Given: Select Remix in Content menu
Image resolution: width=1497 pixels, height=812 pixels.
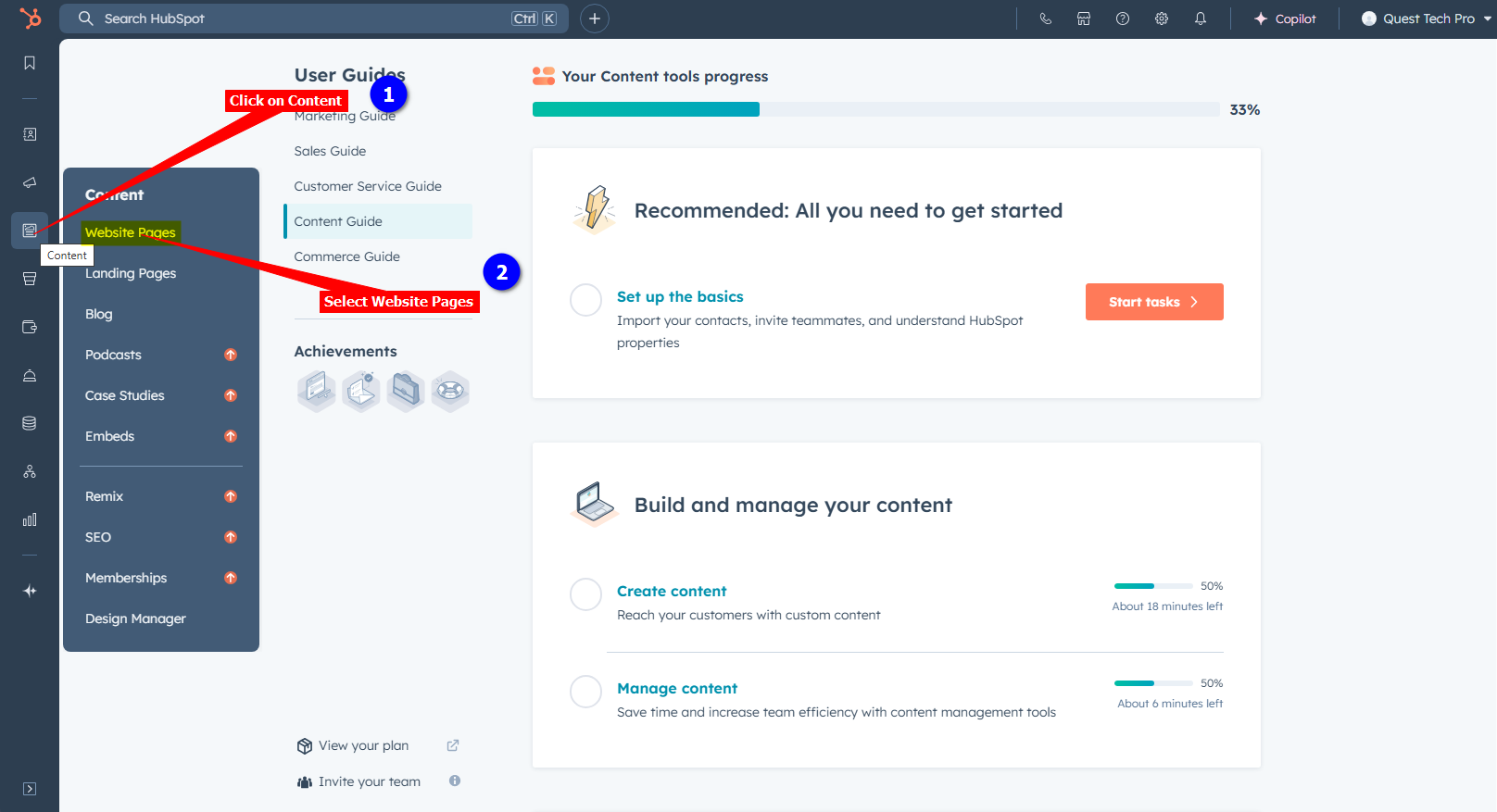Looking at the screenshot, I should [x=105, y=496].
